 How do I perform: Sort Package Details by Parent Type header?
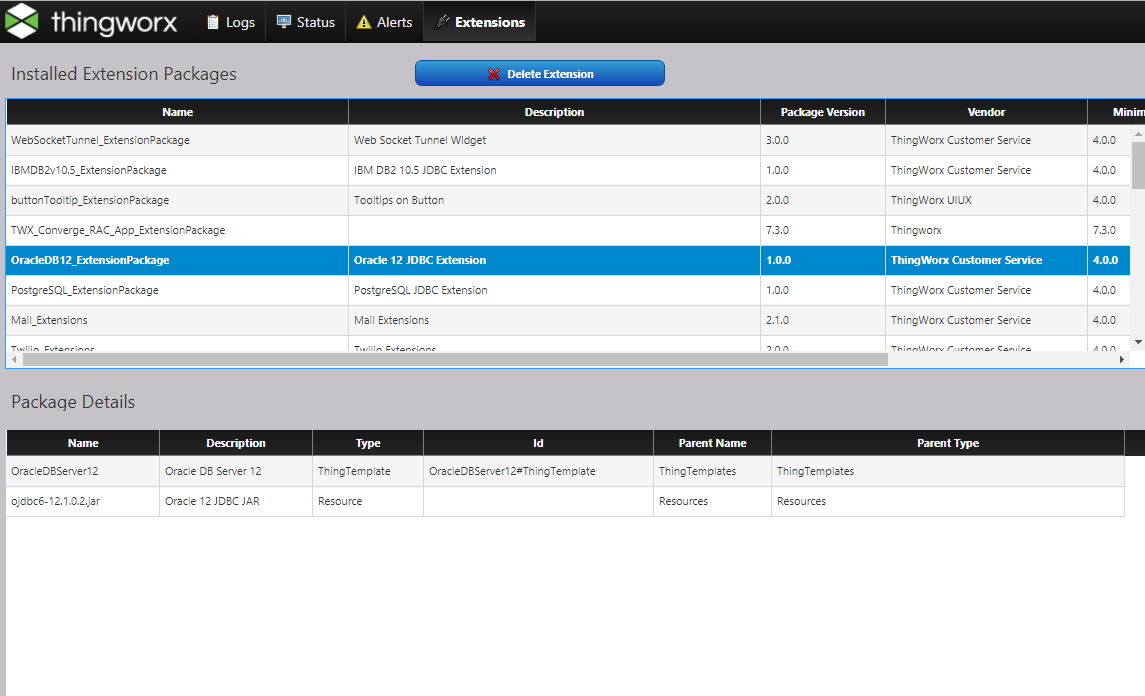[x=948, y=443]
